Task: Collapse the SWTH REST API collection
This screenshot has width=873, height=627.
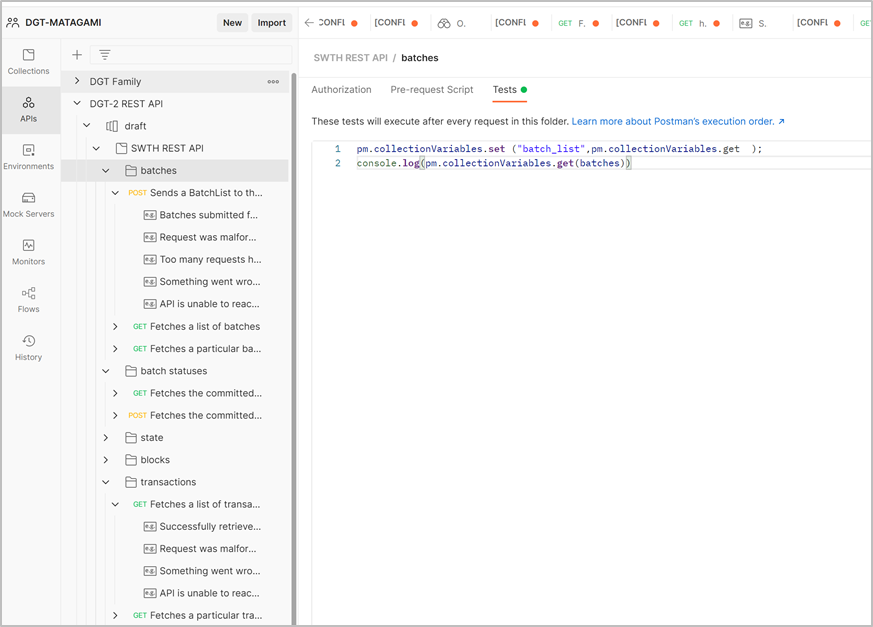Action: [x=96, y=148]
